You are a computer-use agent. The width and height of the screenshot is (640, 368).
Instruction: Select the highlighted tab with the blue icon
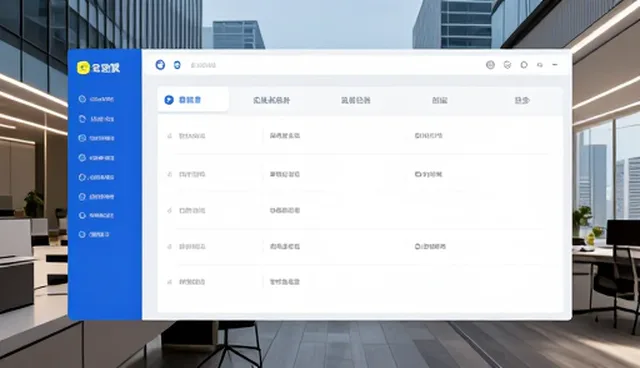click(x=193, y=100)
